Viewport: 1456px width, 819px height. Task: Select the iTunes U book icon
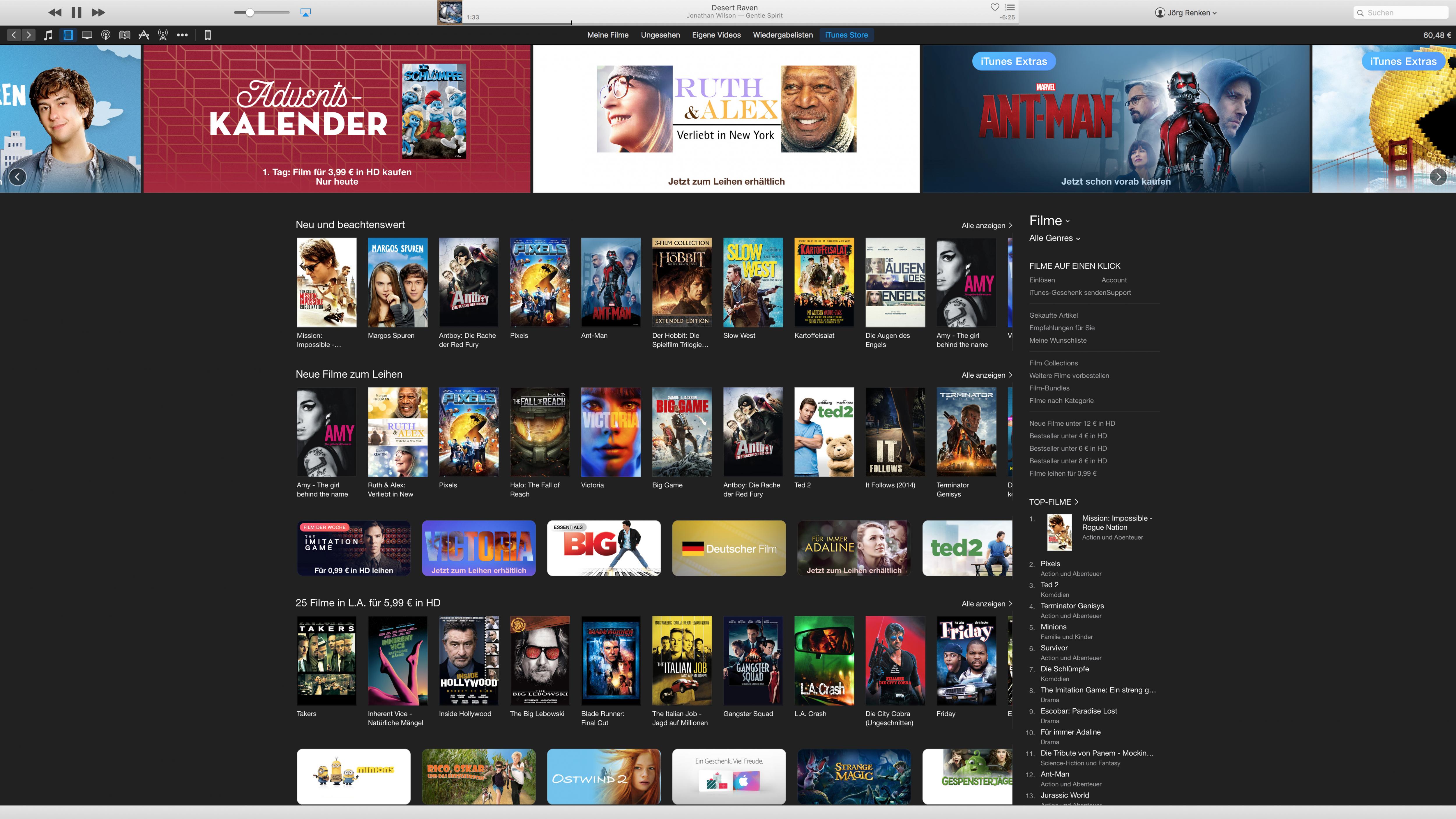point(125,34)
